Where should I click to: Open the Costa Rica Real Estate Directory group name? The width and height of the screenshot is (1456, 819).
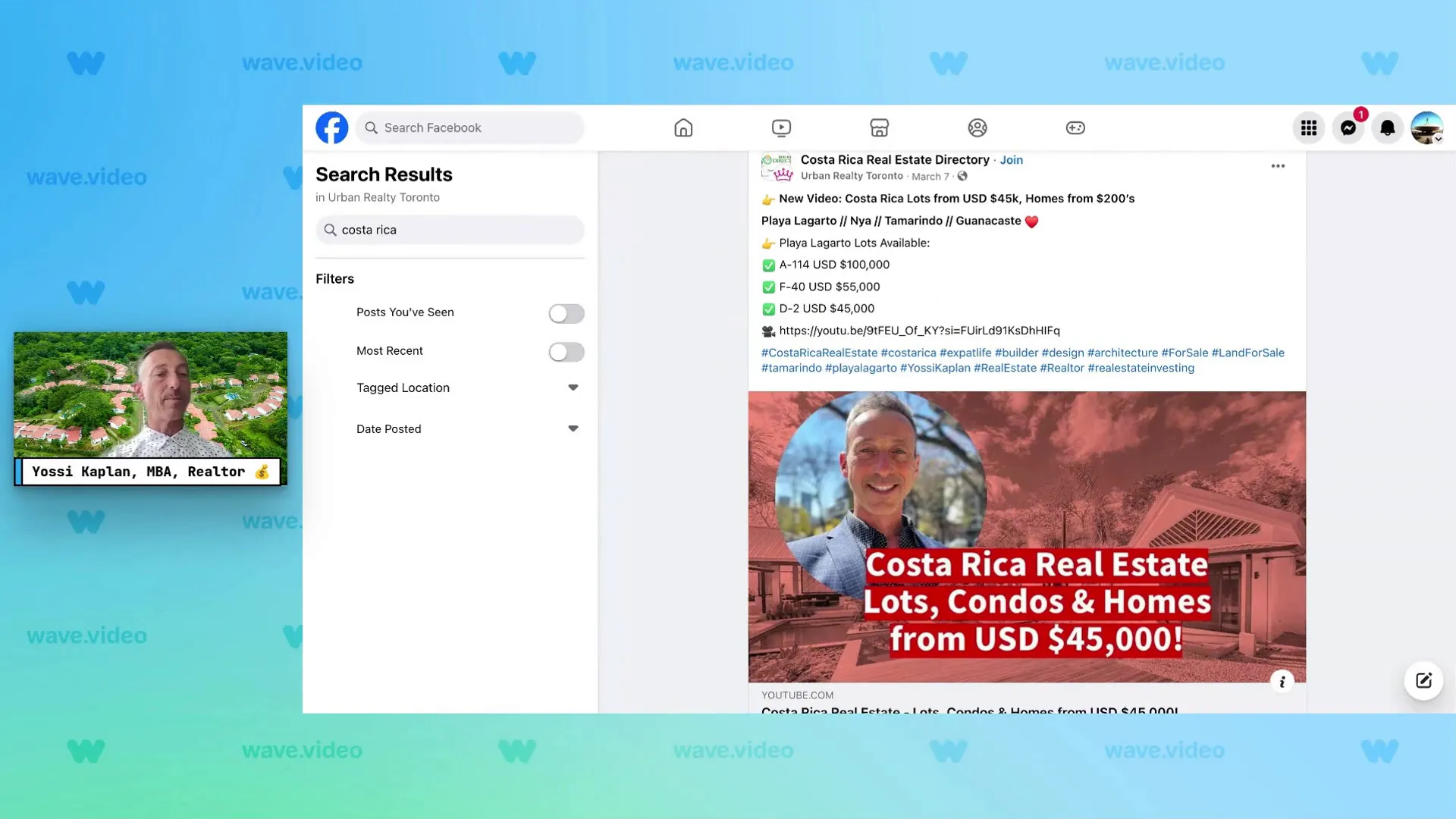(x=895, y=160)
